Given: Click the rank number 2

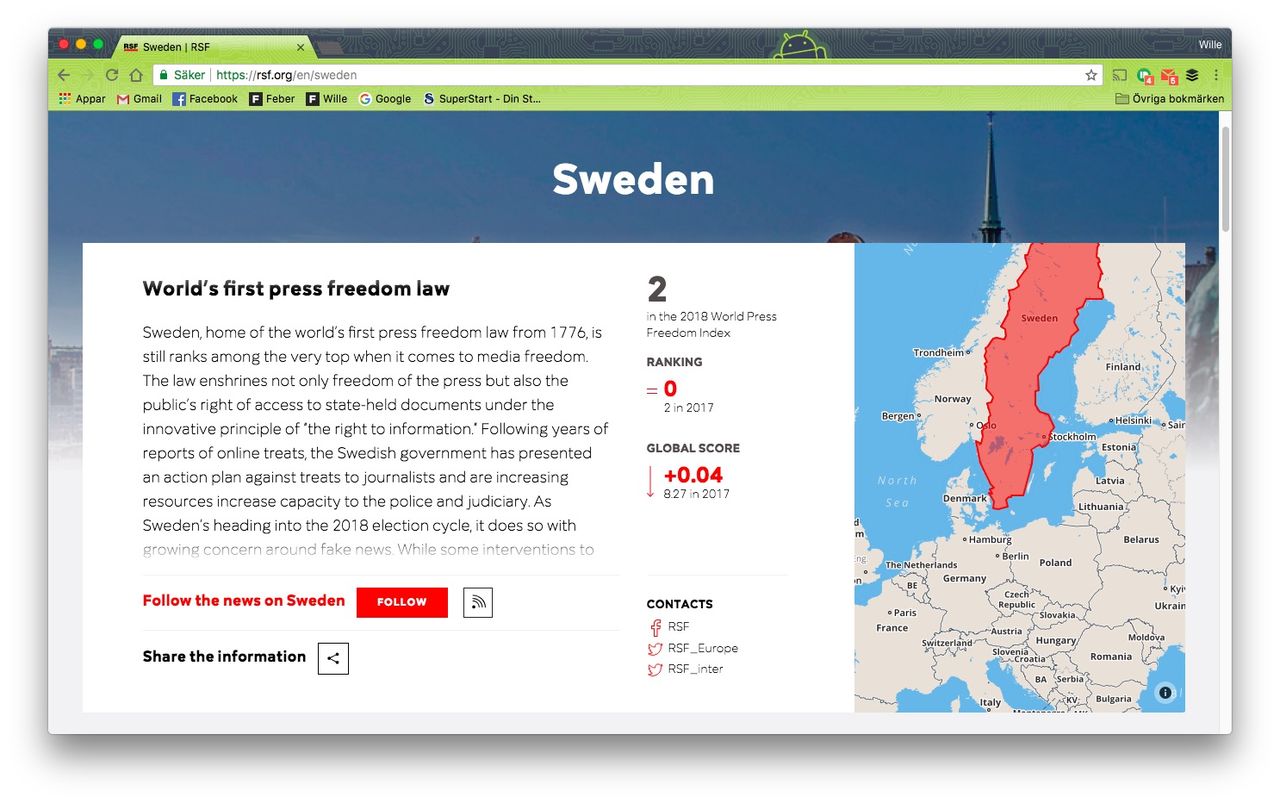Looking at the screenshot, I should (x=657, y=289).
